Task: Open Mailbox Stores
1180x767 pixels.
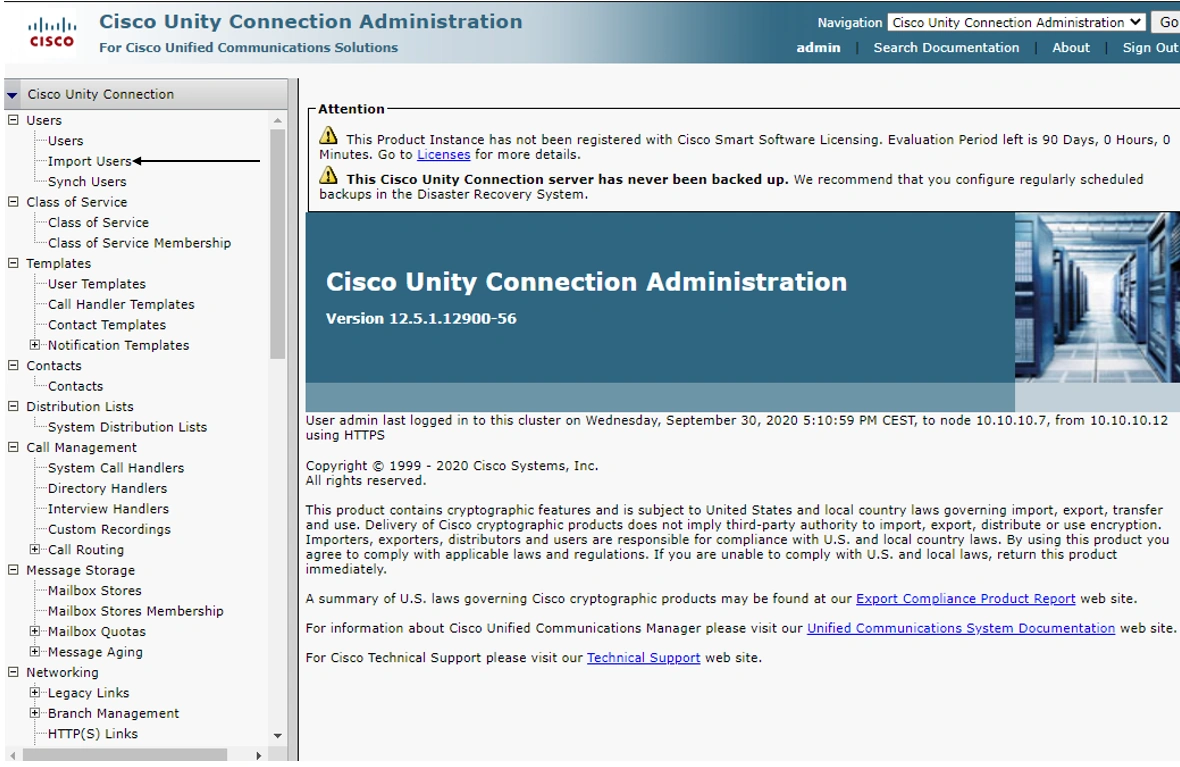Action: coord(95,590)
